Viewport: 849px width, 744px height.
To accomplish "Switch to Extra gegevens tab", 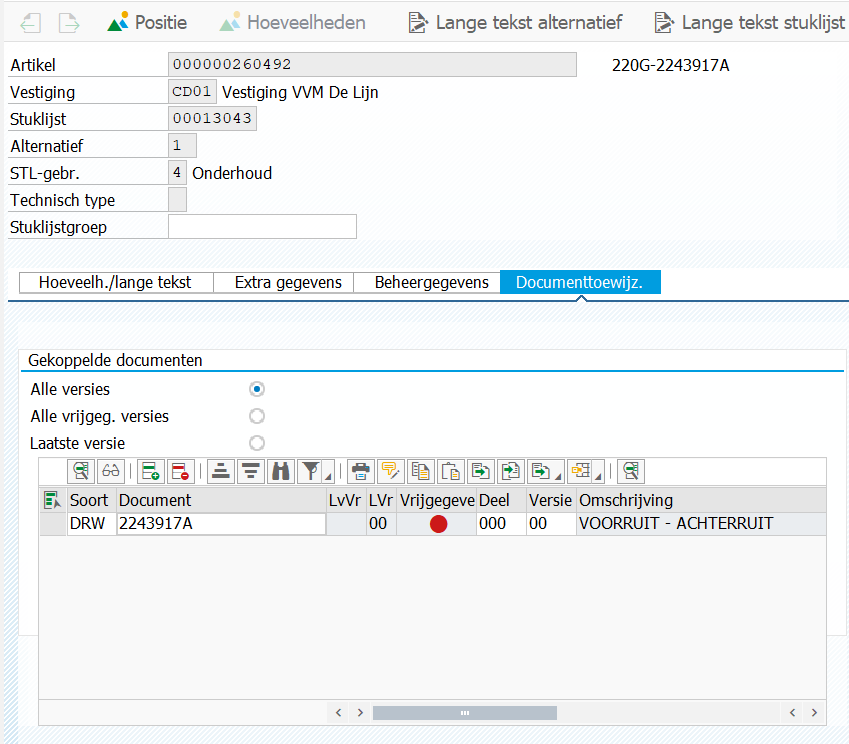I will pos(284,282).
